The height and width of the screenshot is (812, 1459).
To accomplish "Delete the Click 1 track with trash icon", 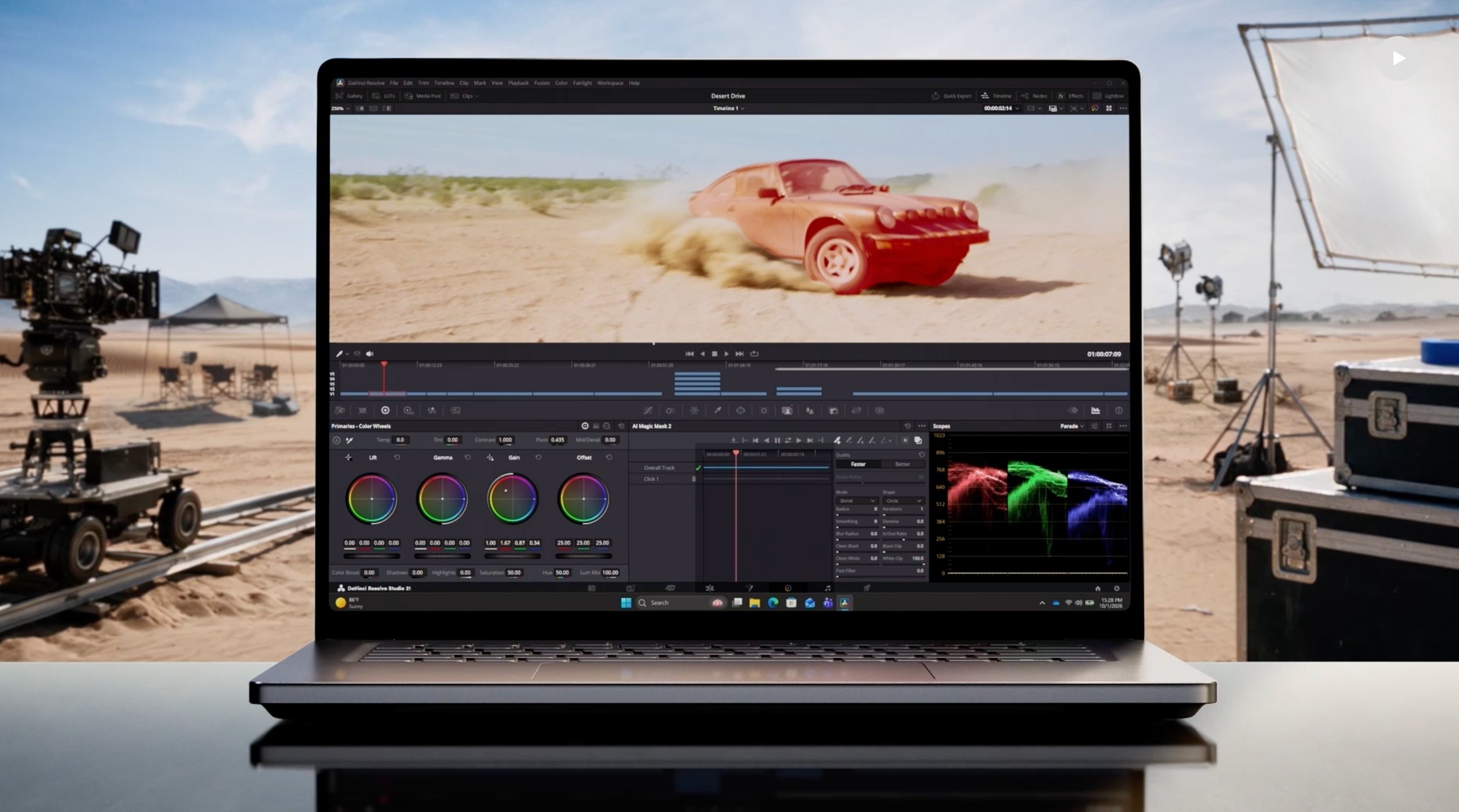I will point(694,479).
